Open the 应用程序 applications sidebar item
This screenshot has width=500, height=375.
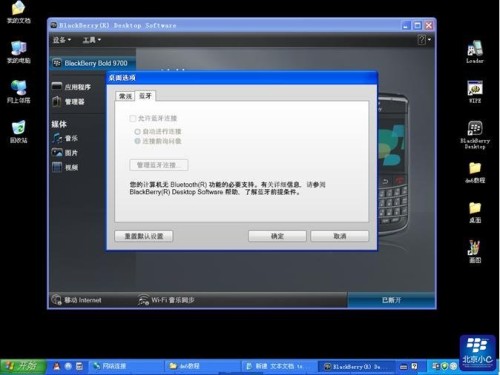(71, 87)
